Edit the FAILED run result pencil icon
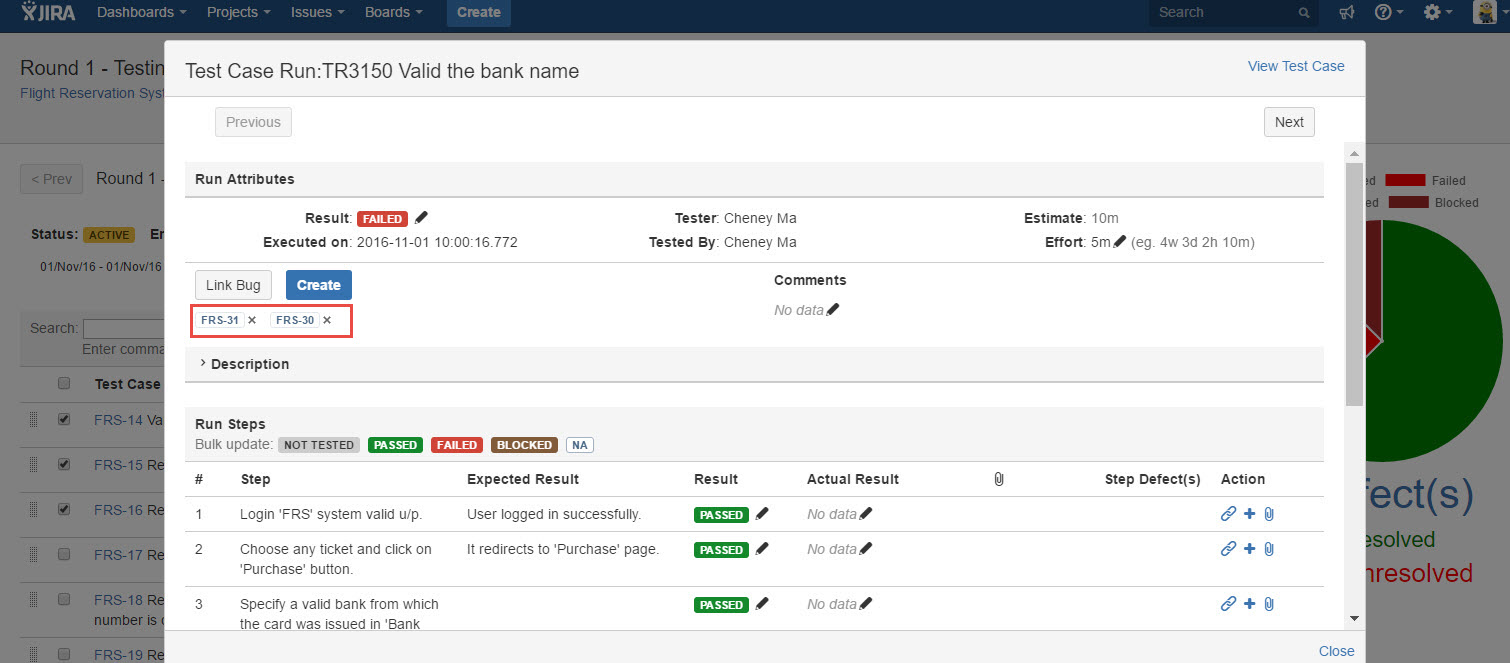 (421, 217)
